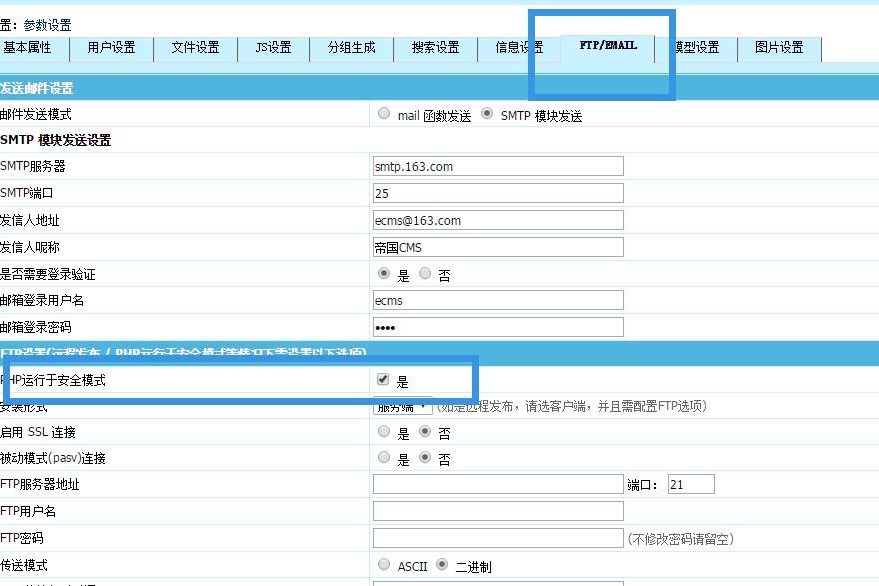Select the 文件设置 tab
The height and width of the screenshot is (586, 879).
(192, 47)
